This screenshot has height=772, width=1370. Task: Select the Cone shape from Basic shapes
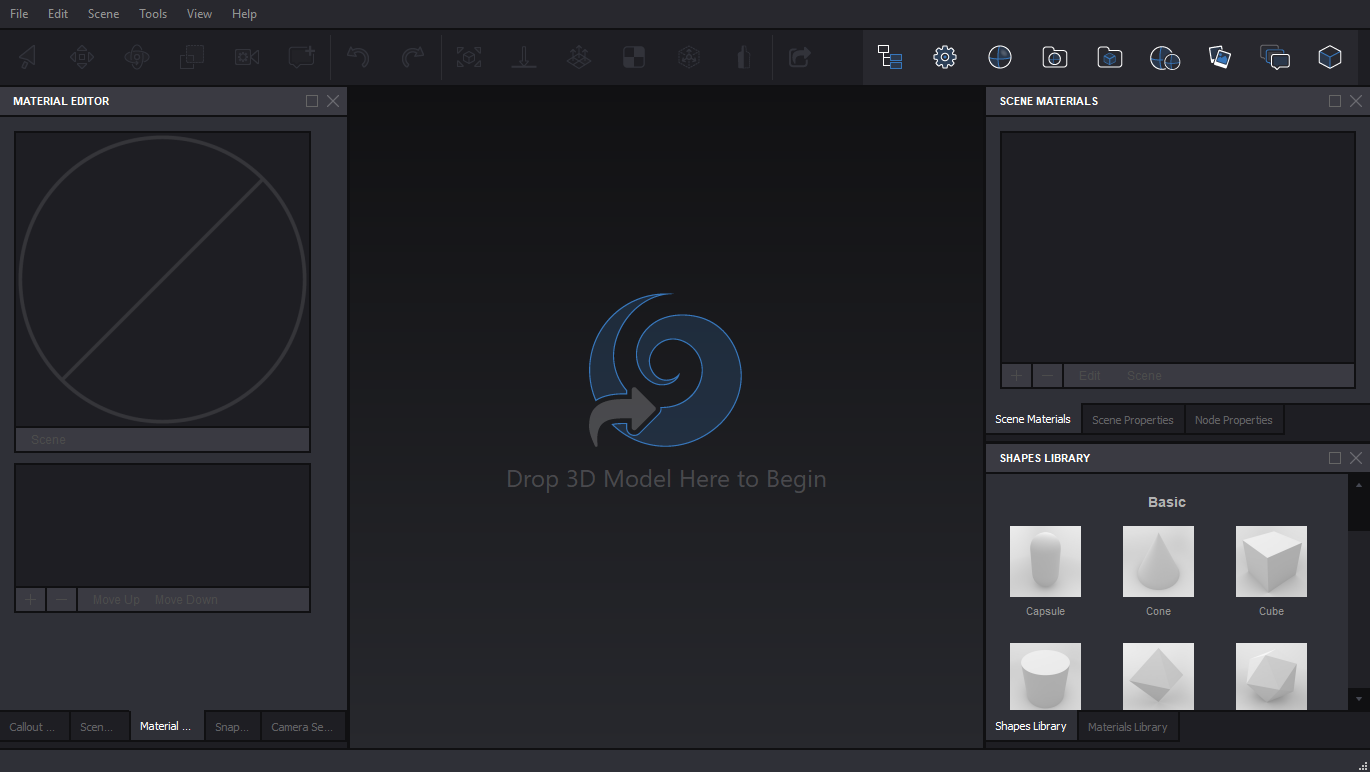pos(1158,561)
